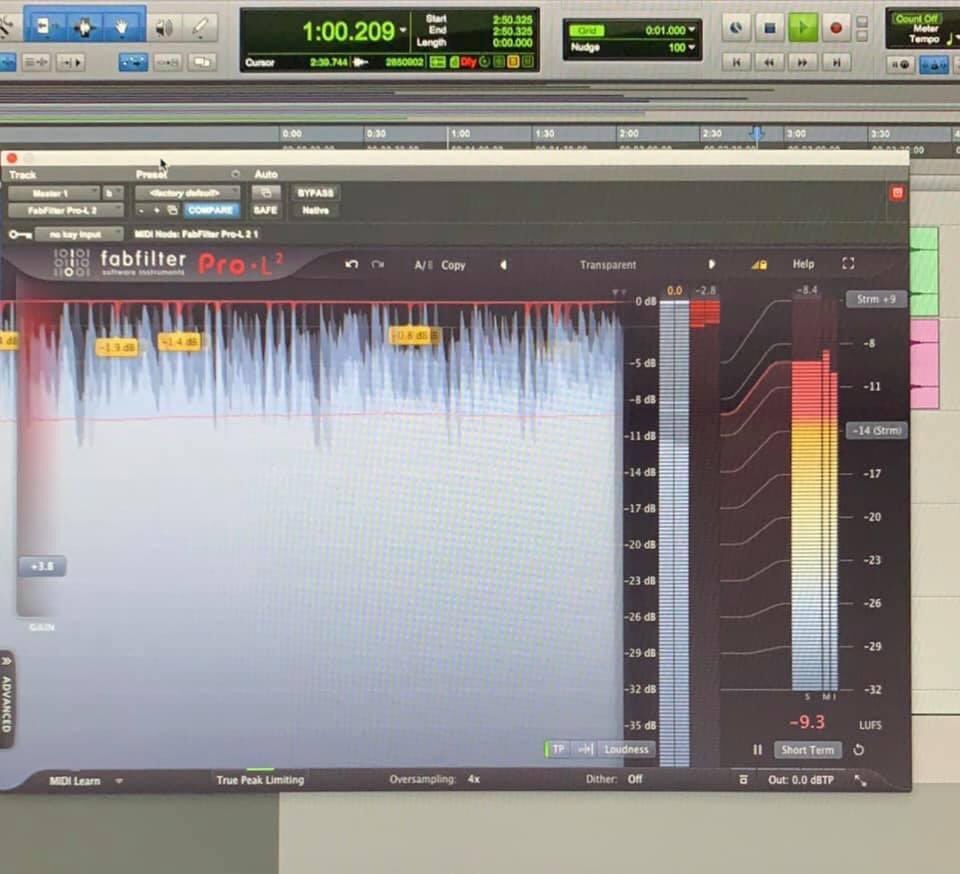The width and height of the screenshot is (960, 874).
Task: Go to the previous Pro-L 2 preset
Action: coord(503,264)
